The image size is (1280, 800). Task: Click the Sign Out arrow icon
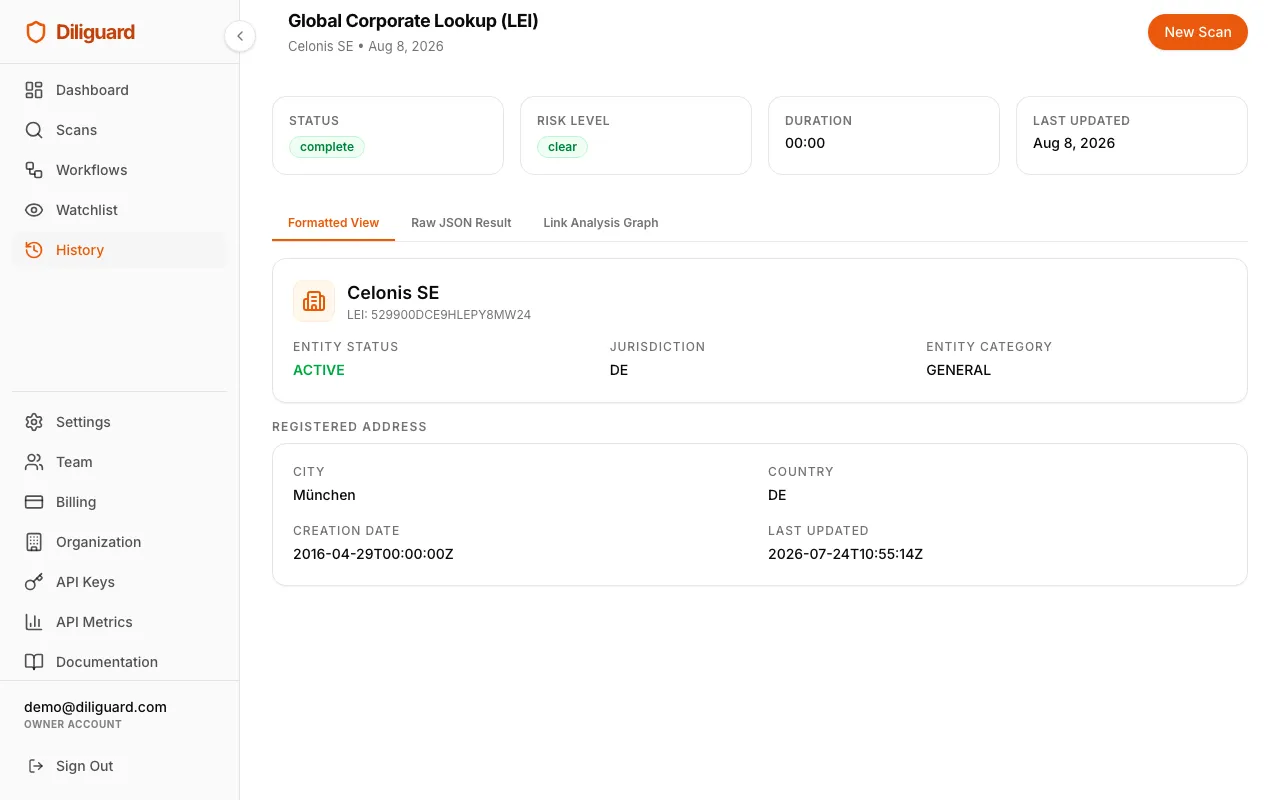coord(36,766)
